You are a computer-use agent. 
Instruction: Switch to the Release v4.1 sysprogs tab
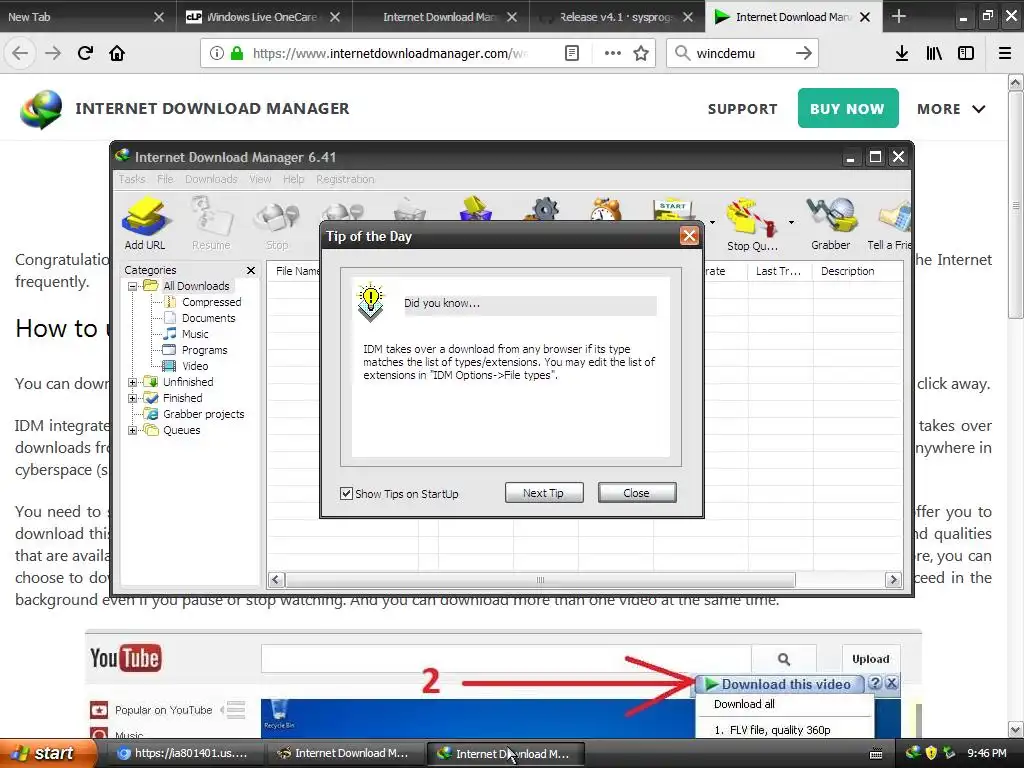[616, 17]
